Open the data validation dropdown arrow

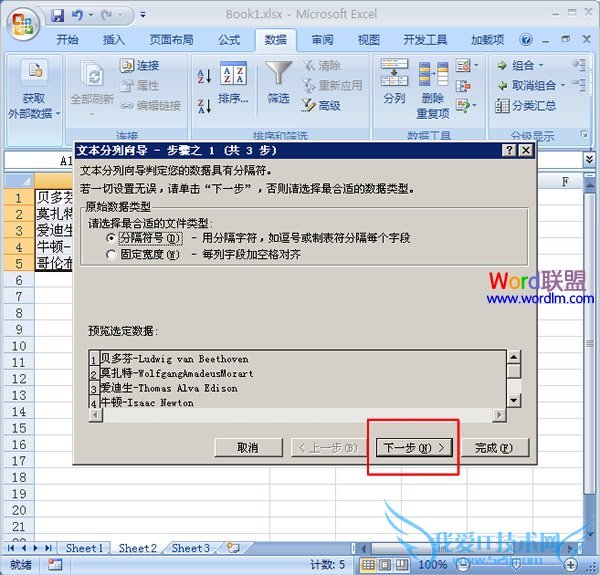[x=476, y=66]
